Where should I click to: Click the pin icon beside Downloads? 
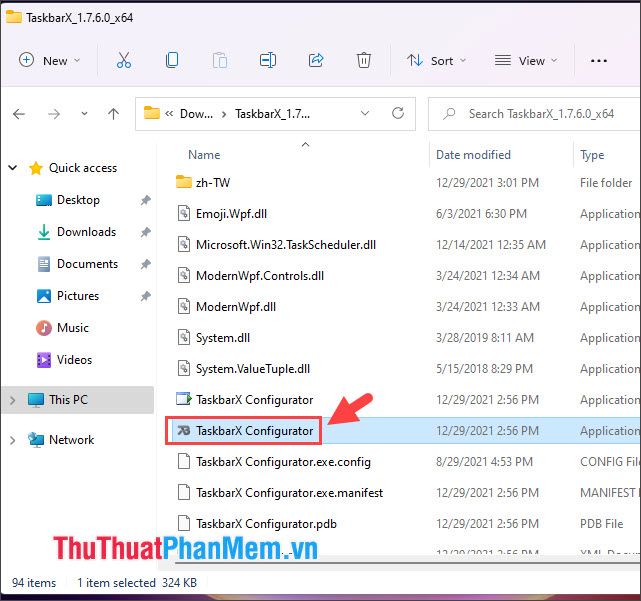tap(146, 232)
